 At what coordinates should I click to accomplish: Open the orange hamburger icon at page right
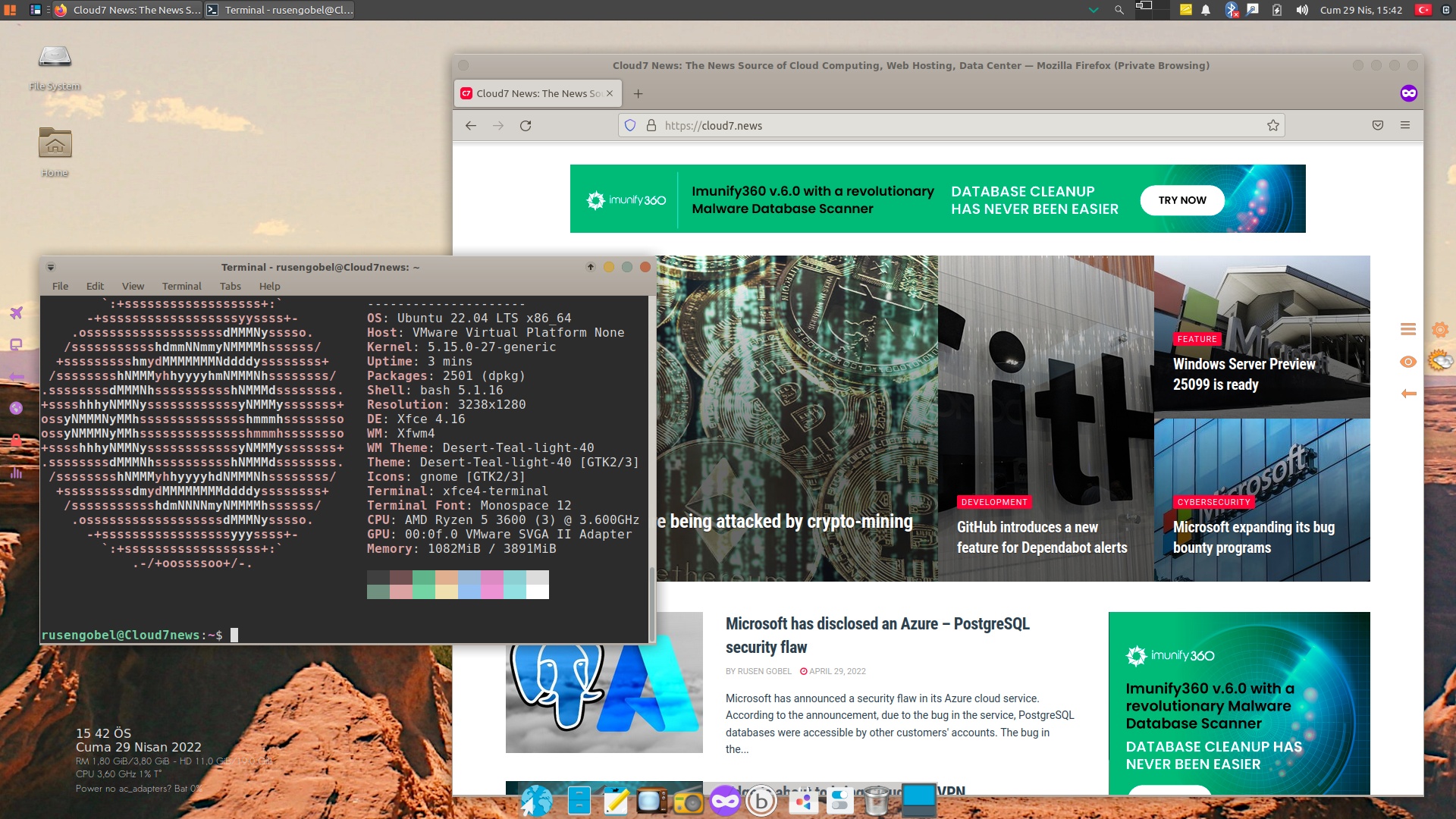coord(1408,329)
